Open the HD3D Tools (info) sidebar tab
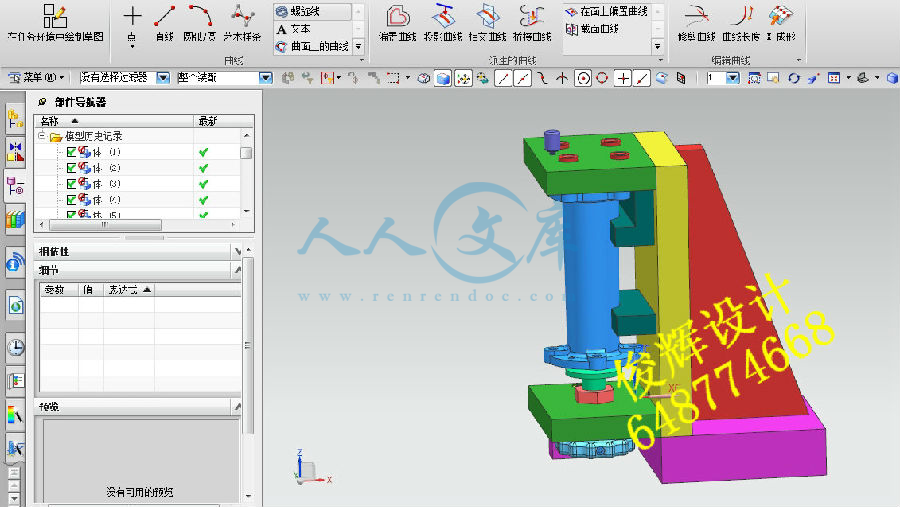The width and height of the screenshot is (900, 507). (15, 263)
